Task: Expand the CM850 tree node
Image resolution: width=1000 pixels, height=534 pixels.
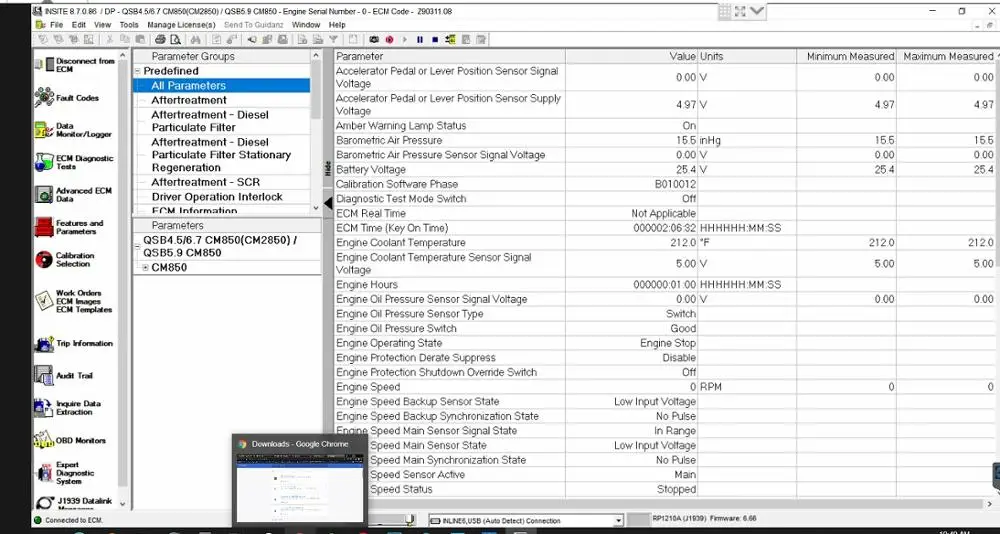Action: click(145, 268)
